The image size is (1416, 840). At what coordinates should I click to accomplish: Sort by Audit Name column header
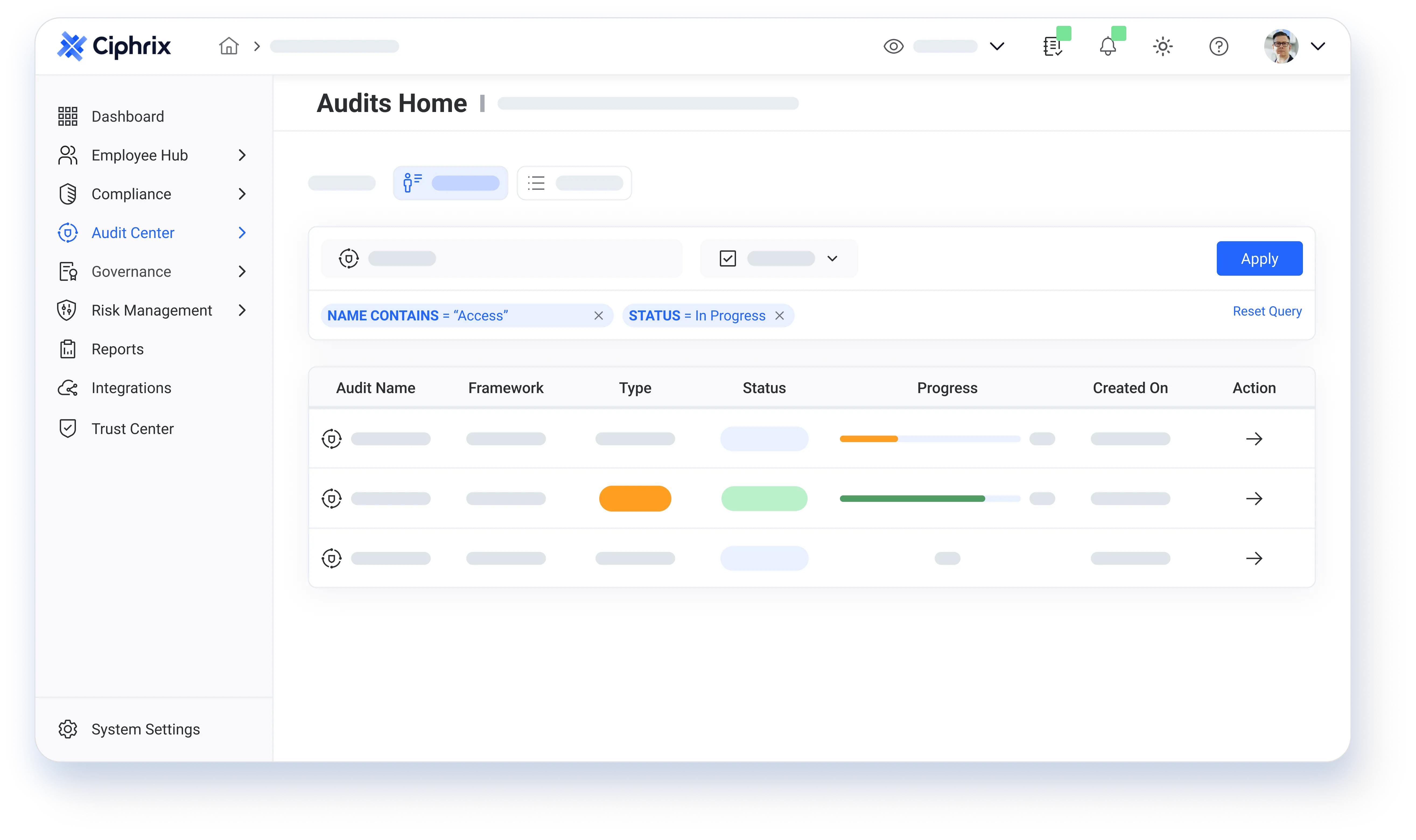coord(376,388)
